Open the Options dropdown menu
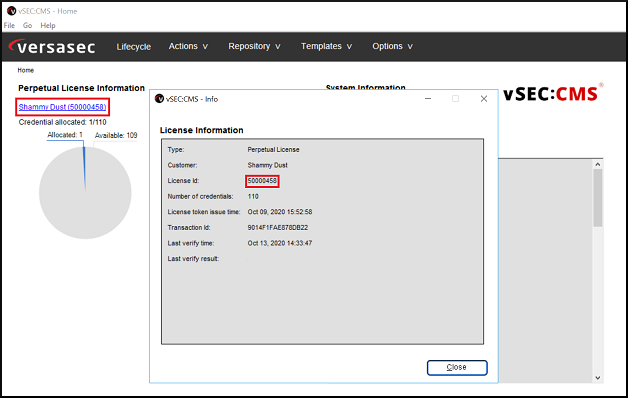628x398 pixels. (x=392, y=46)
